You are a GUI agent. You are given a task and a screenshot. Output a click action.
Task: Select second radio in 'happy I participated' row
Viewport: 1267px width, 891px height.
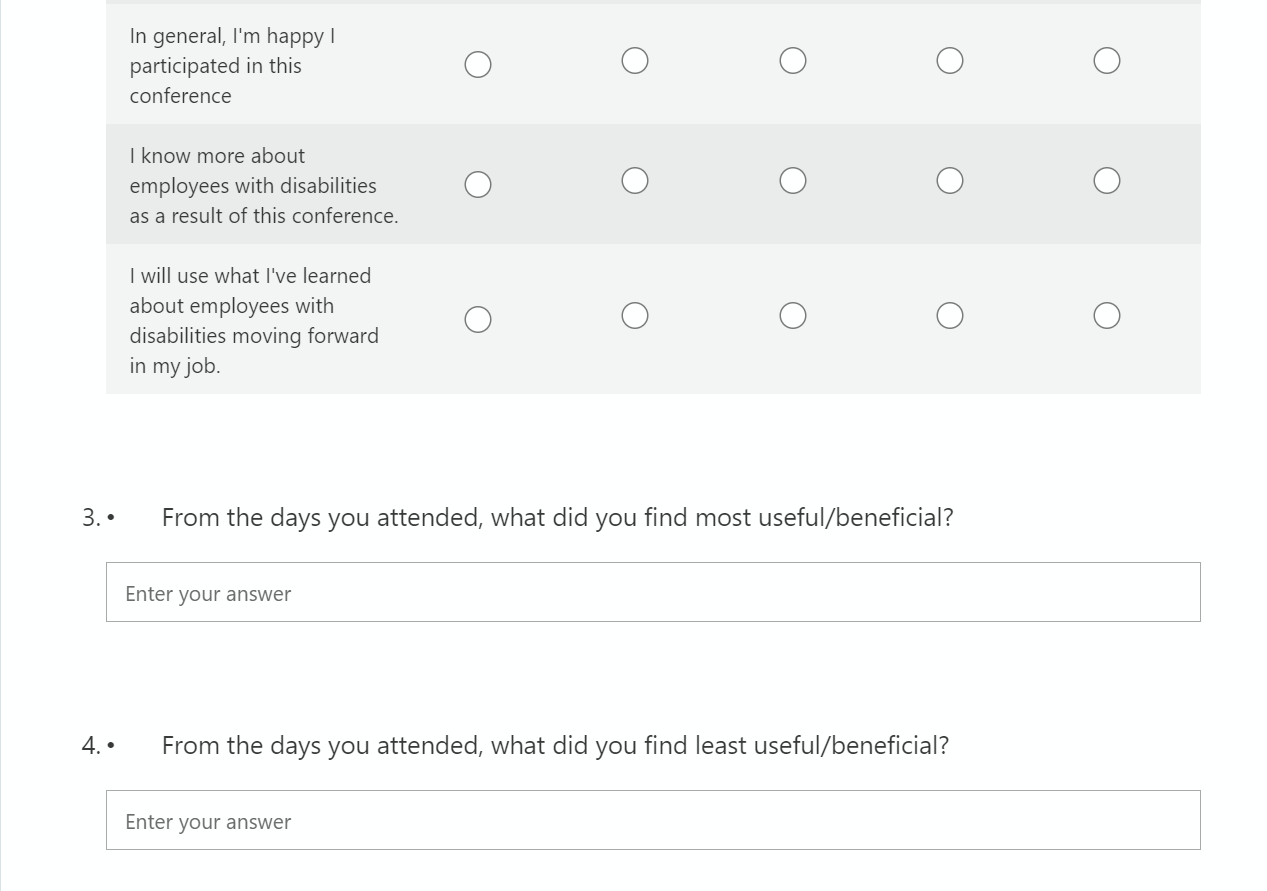[x=635, y=61]
